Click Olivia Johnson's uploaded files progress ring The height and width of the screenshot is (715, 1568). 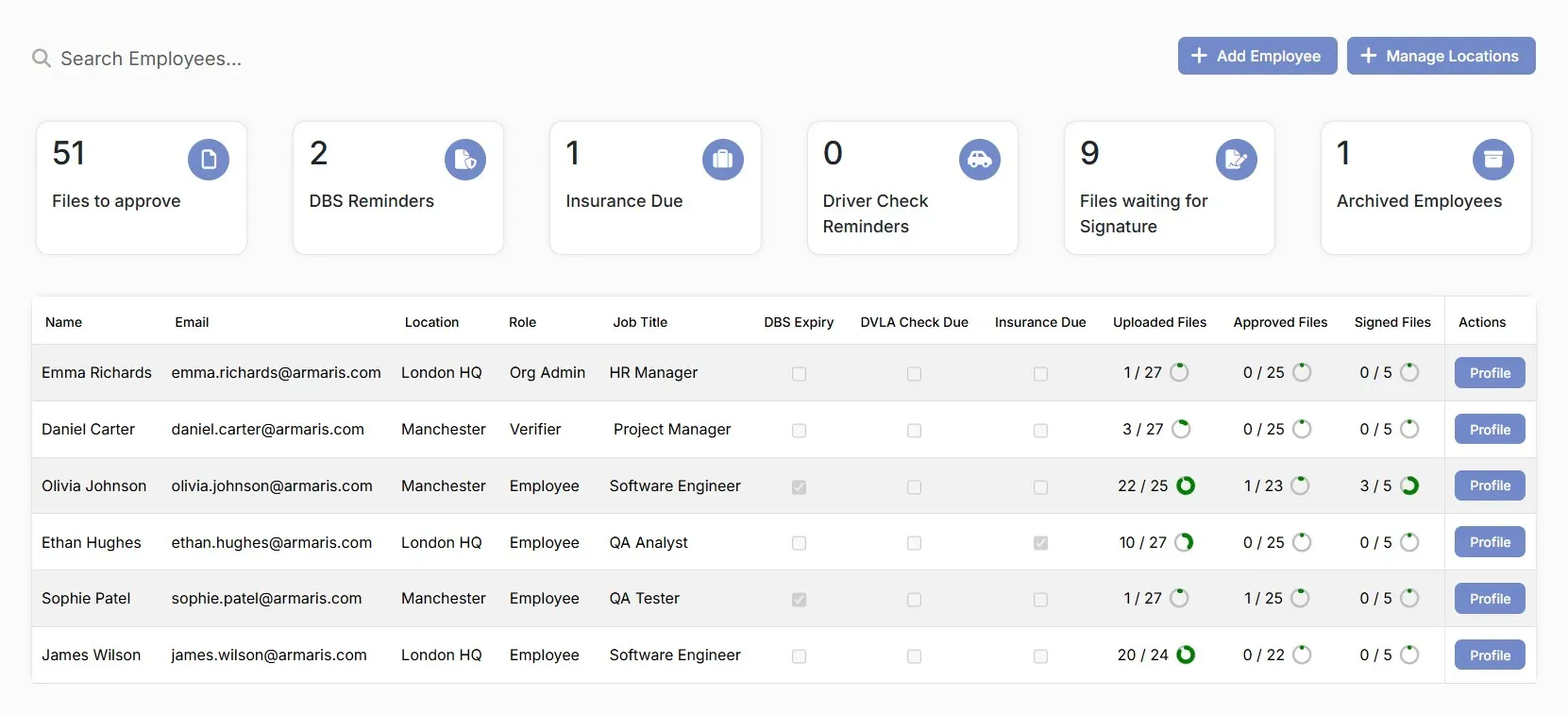tap(1186, 485)
